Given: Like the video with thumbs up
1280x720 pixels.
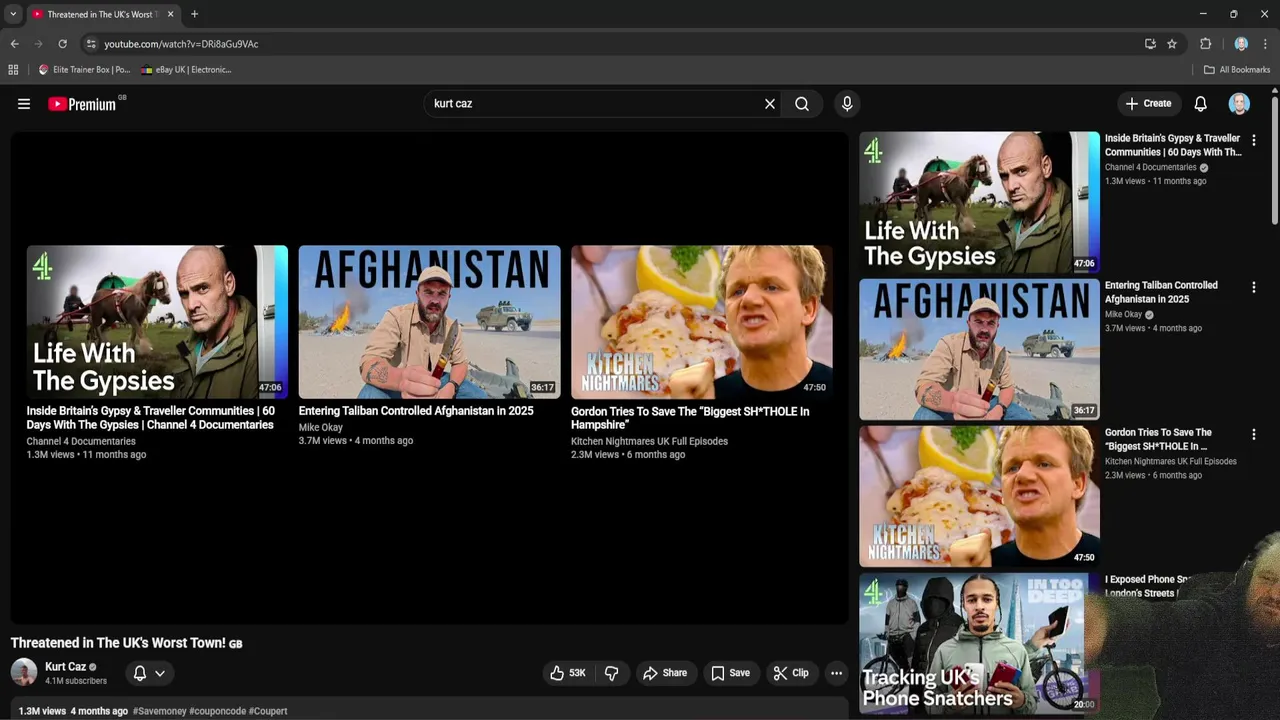Looking at the screenshot, I should click(567, 673).
